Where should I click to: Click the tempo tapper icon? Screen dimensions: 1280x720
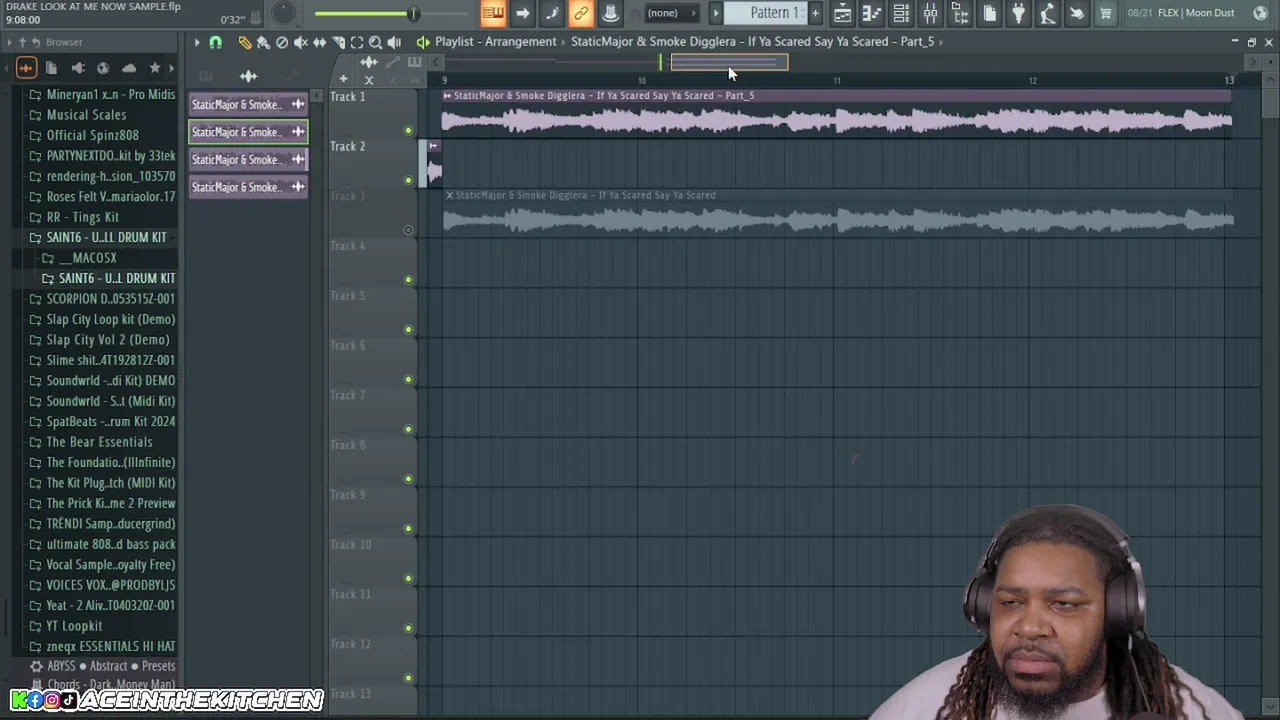click(1047, 13)
